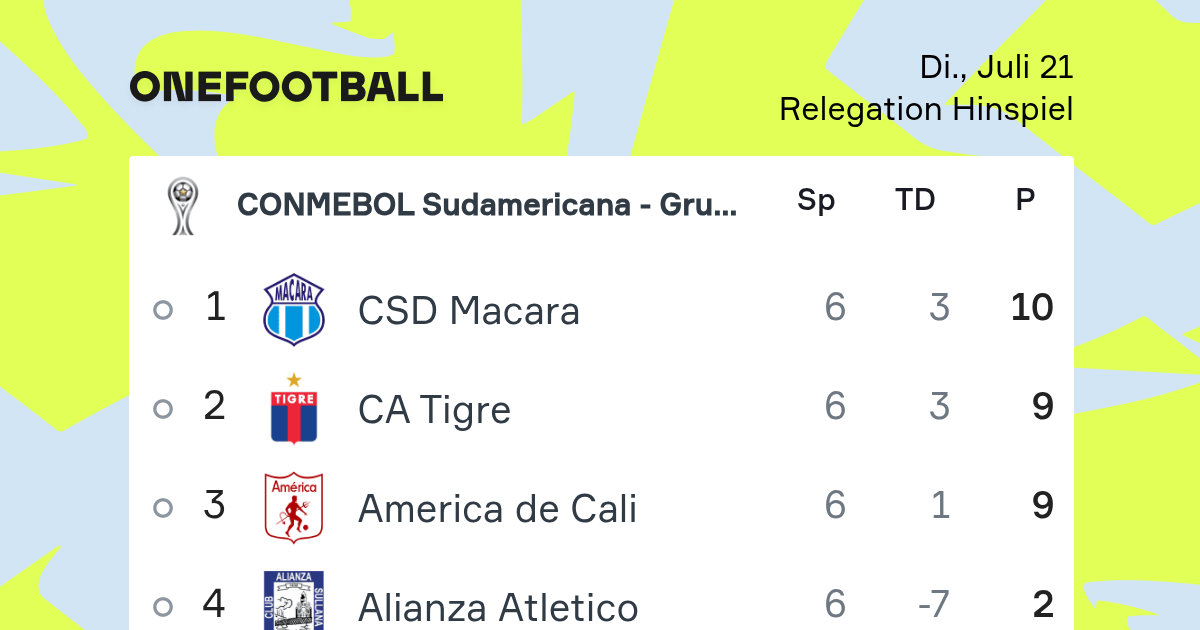
Task: Click the Alianza Atletico club crest
Action: pyautogui.click(x=293, y=601)
